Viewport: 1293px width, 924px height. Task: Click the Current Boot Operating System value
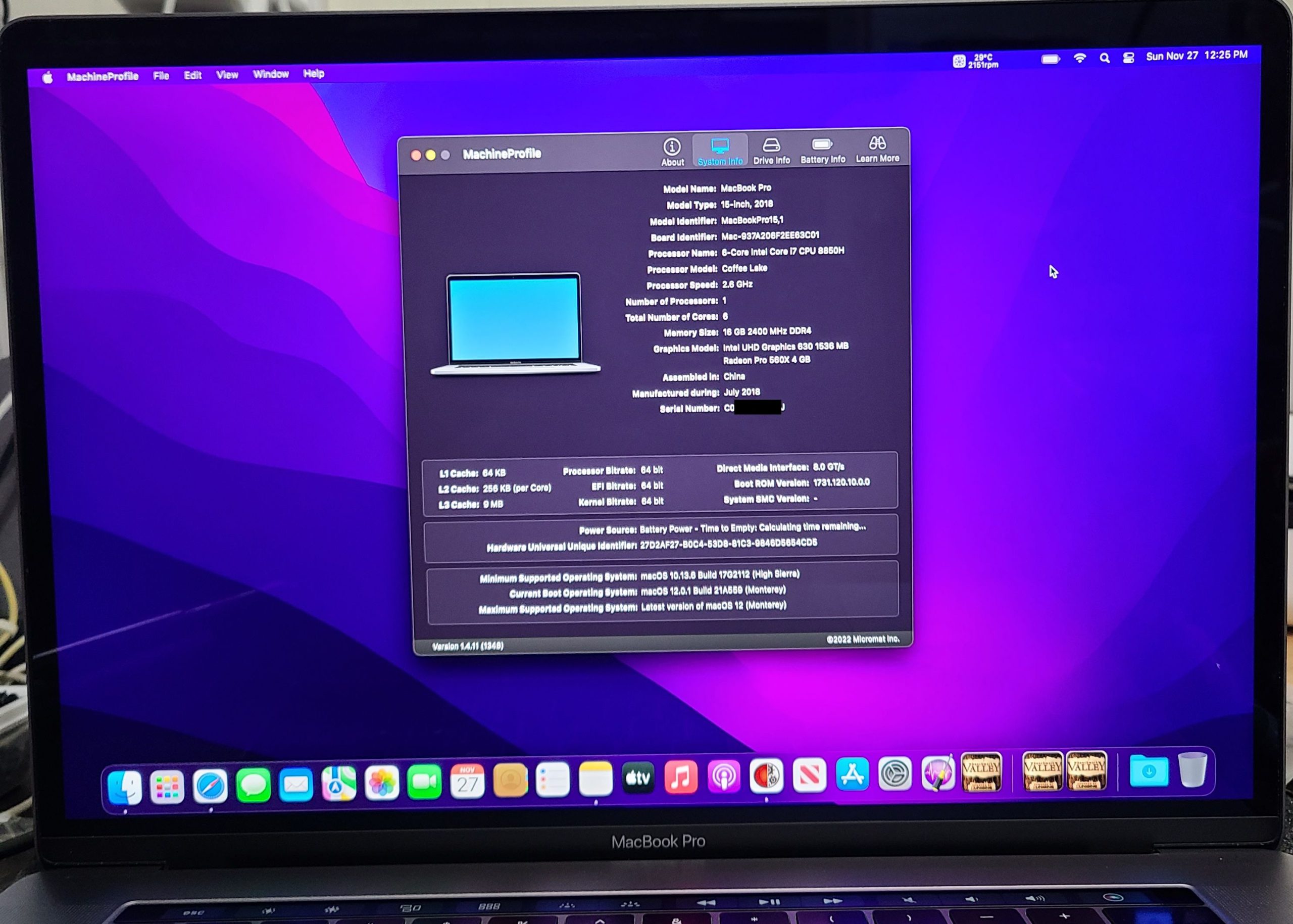(713, 591)
